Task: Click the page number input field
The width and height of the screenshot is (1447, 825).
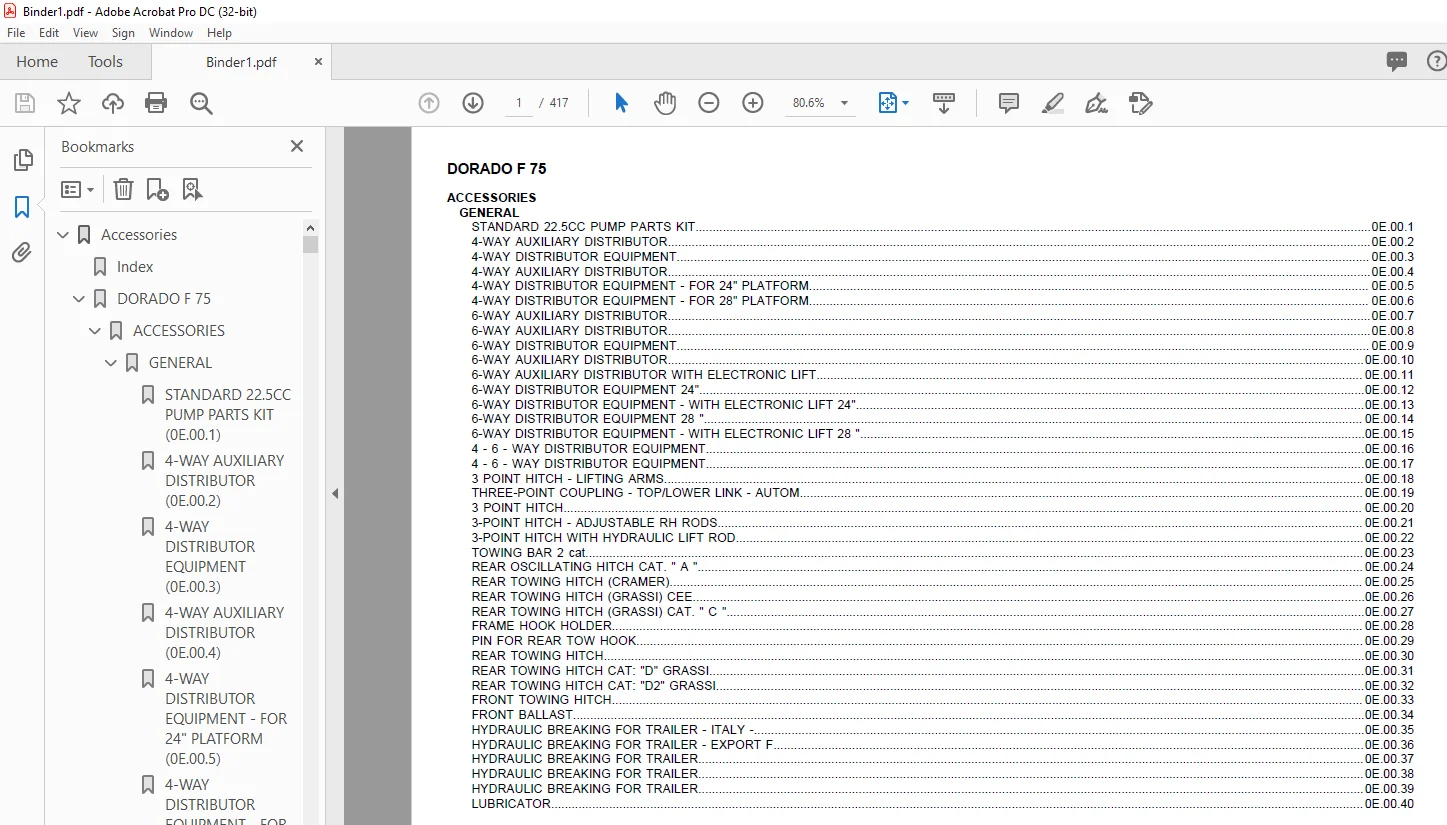Action: 519,103
